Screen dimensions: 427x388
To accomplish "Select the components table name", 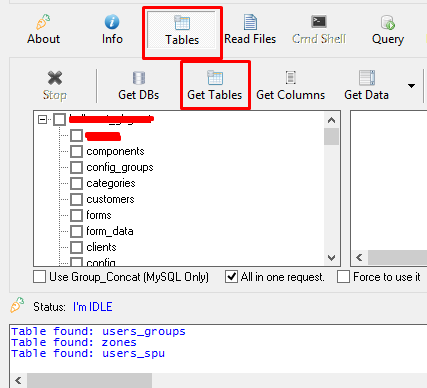I will tap(115, 151).
